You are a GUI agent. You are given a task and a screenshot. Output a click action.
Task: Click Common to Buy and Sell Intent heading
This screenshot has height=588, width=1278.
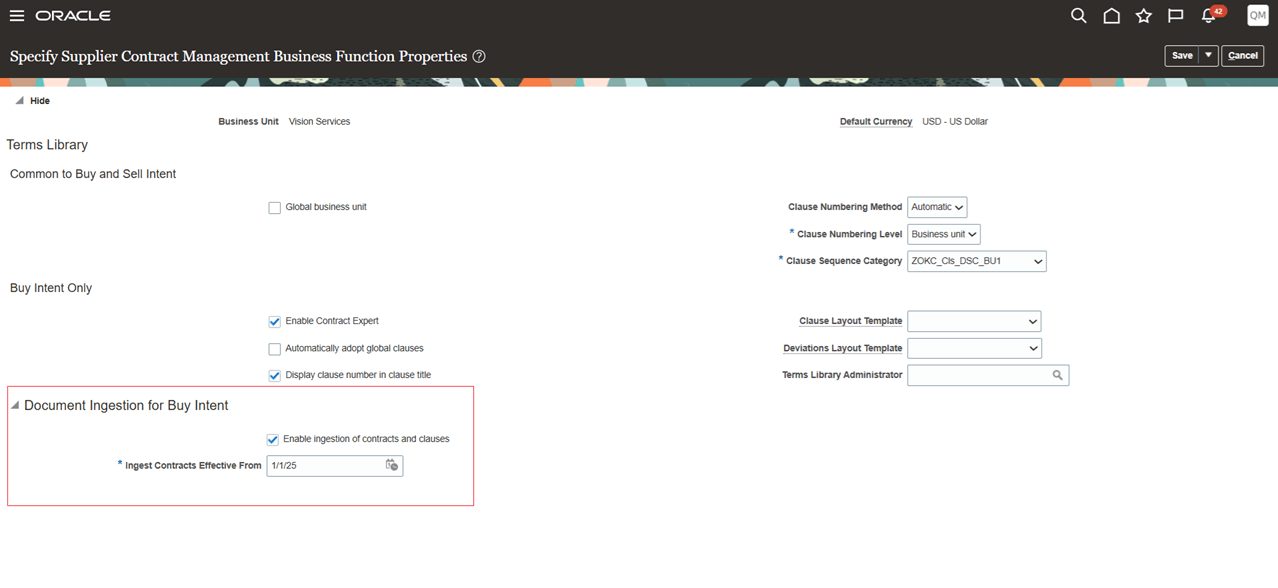pyautogui.click(x=93, y=174)
